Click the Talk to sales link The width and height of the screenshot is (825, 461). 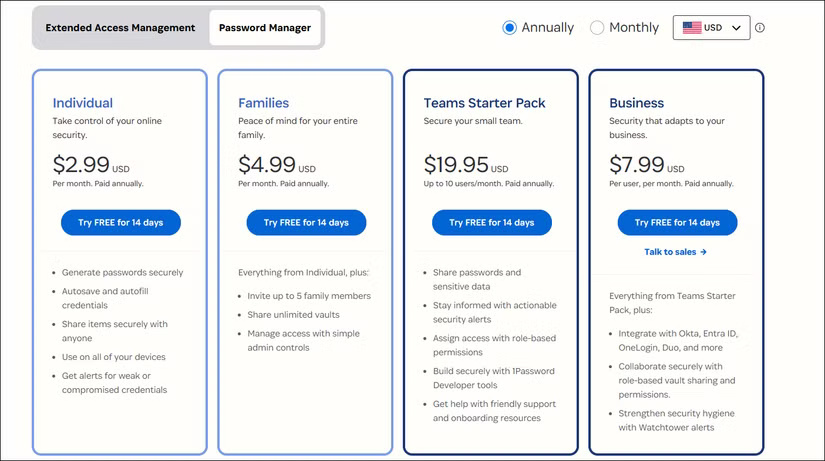(670, 252)
